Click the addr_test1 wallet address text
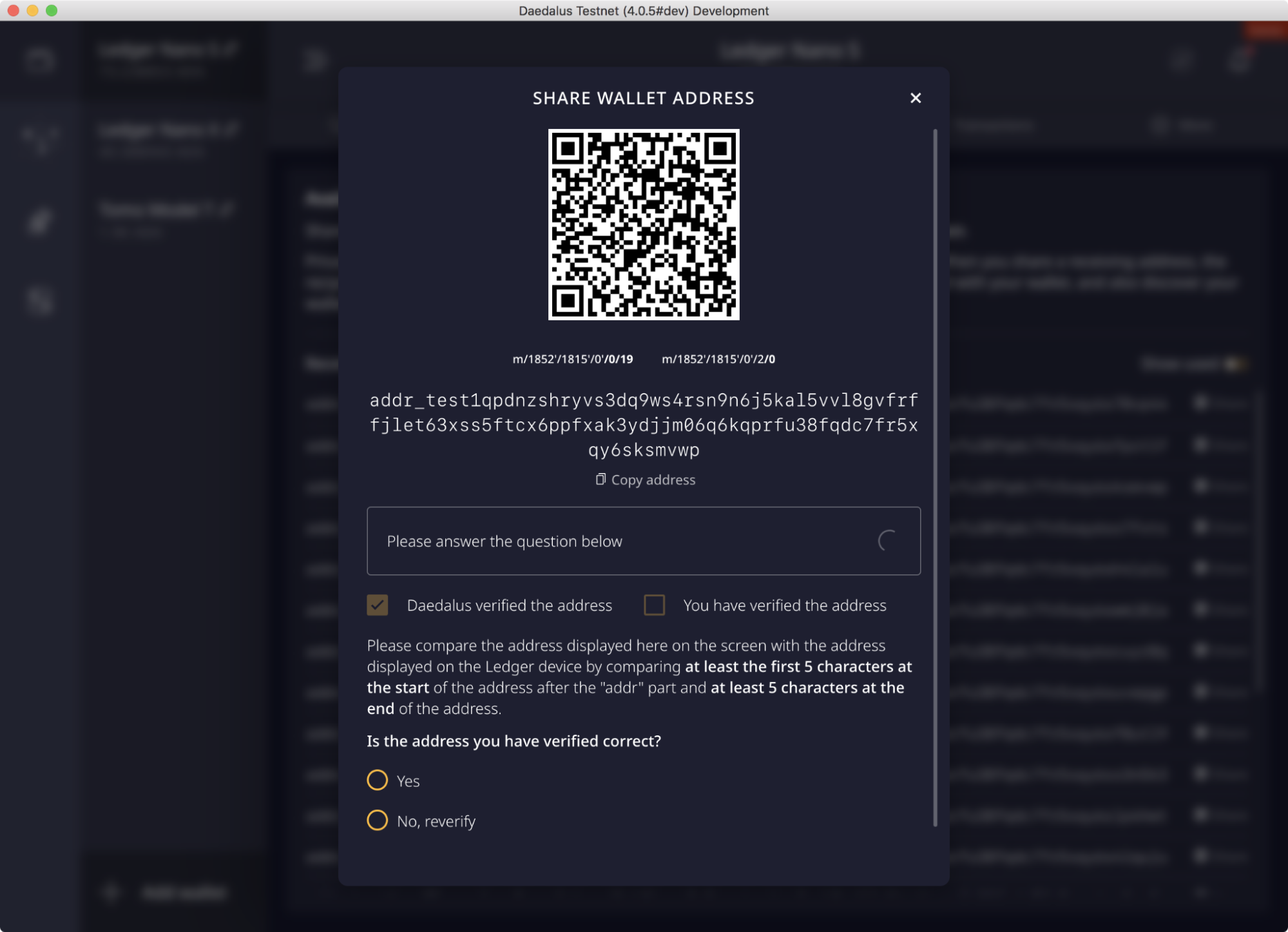The width and height of the screenshot is (1288, 932). tap(643, 425)
